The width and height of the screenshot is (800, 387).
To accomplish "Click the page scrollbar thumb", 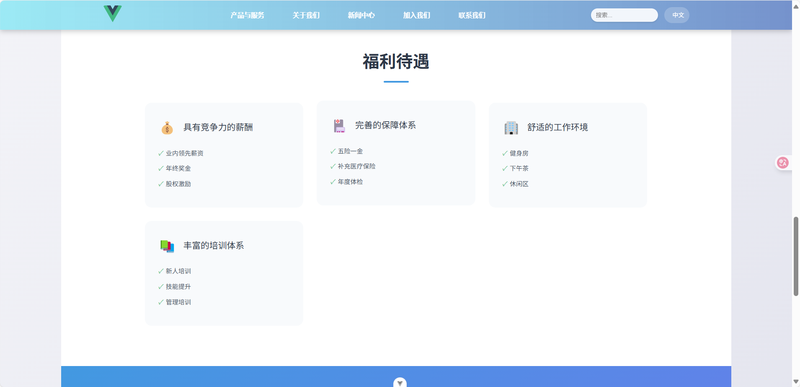I will coord(795,256).
